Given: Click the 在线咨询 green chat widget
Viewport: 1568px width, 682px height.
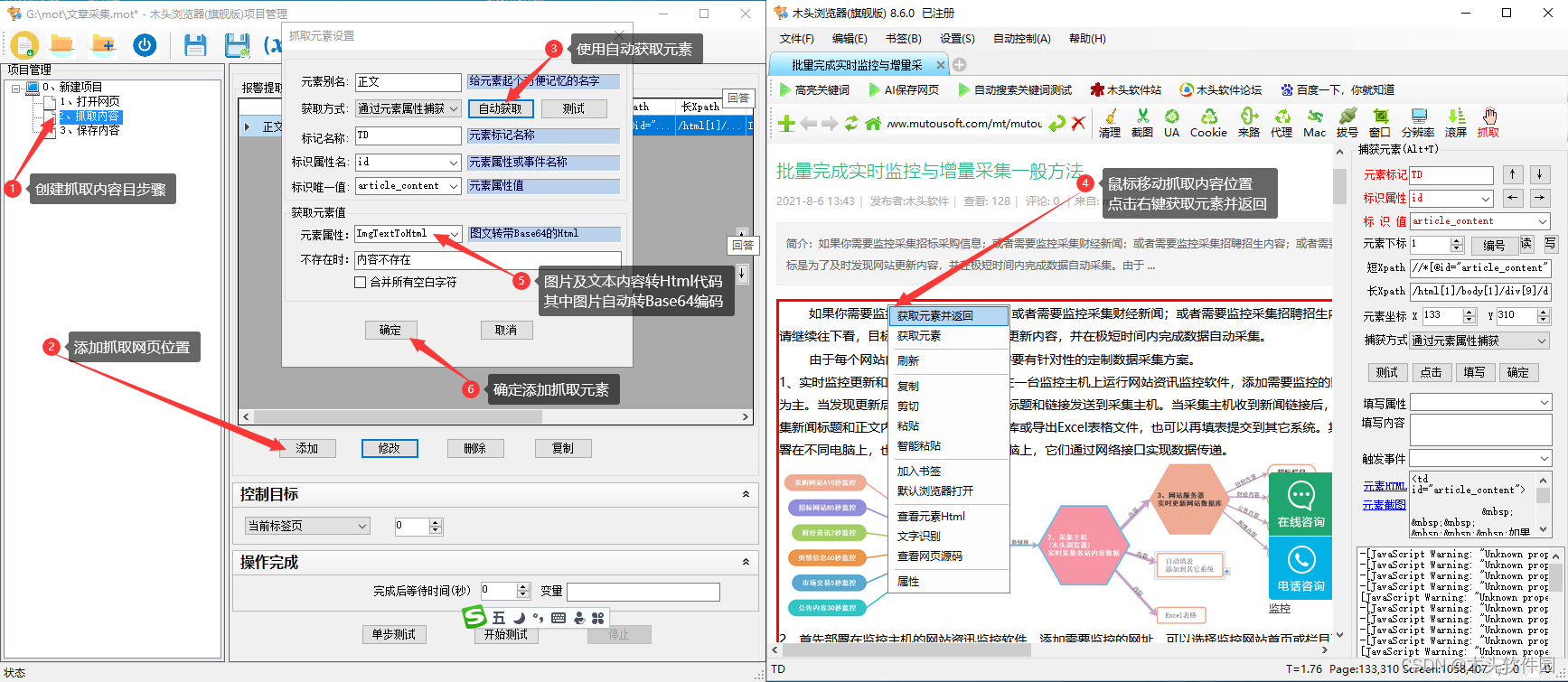Looking at the screenshot, I should [1300, 504].
